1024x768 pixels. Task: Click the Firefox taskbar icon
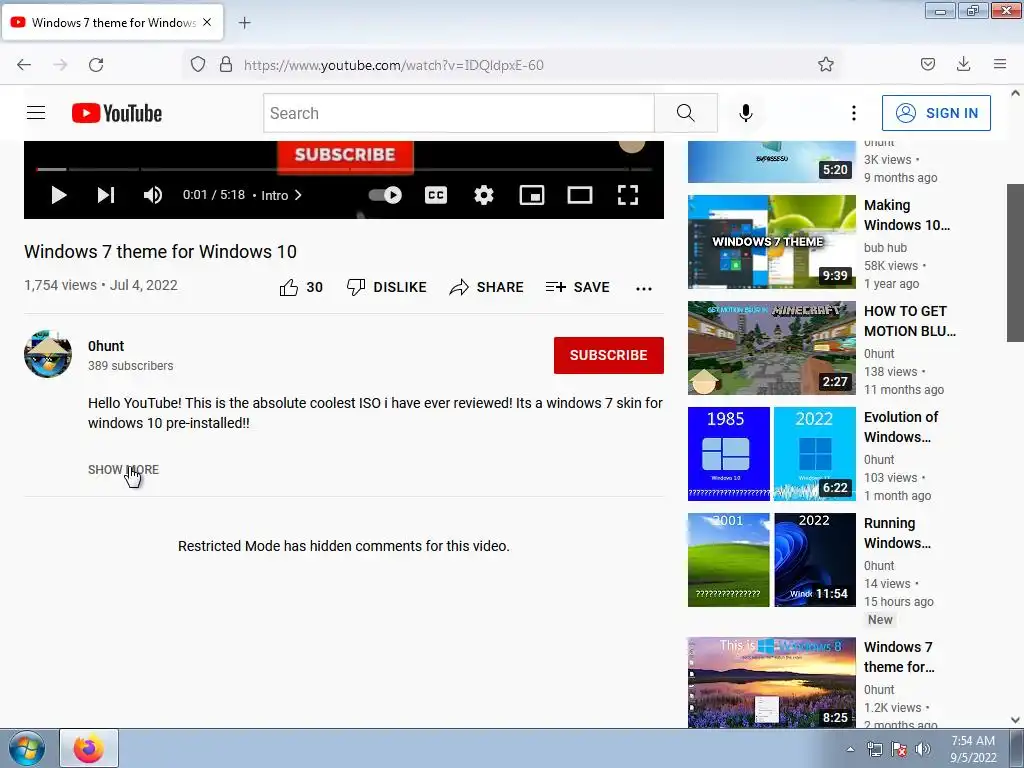[89, 748]
